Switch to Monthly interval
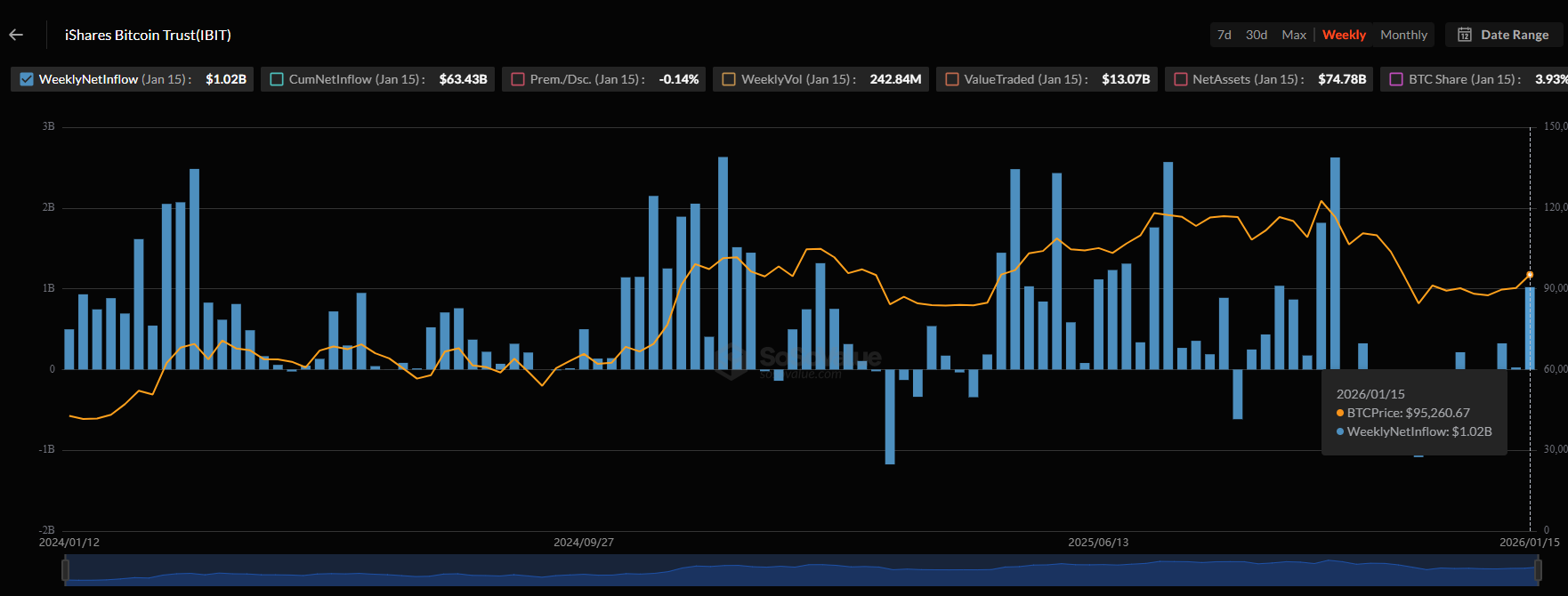Screen dimensions: 1568x596 click(x=1403, y=35)
